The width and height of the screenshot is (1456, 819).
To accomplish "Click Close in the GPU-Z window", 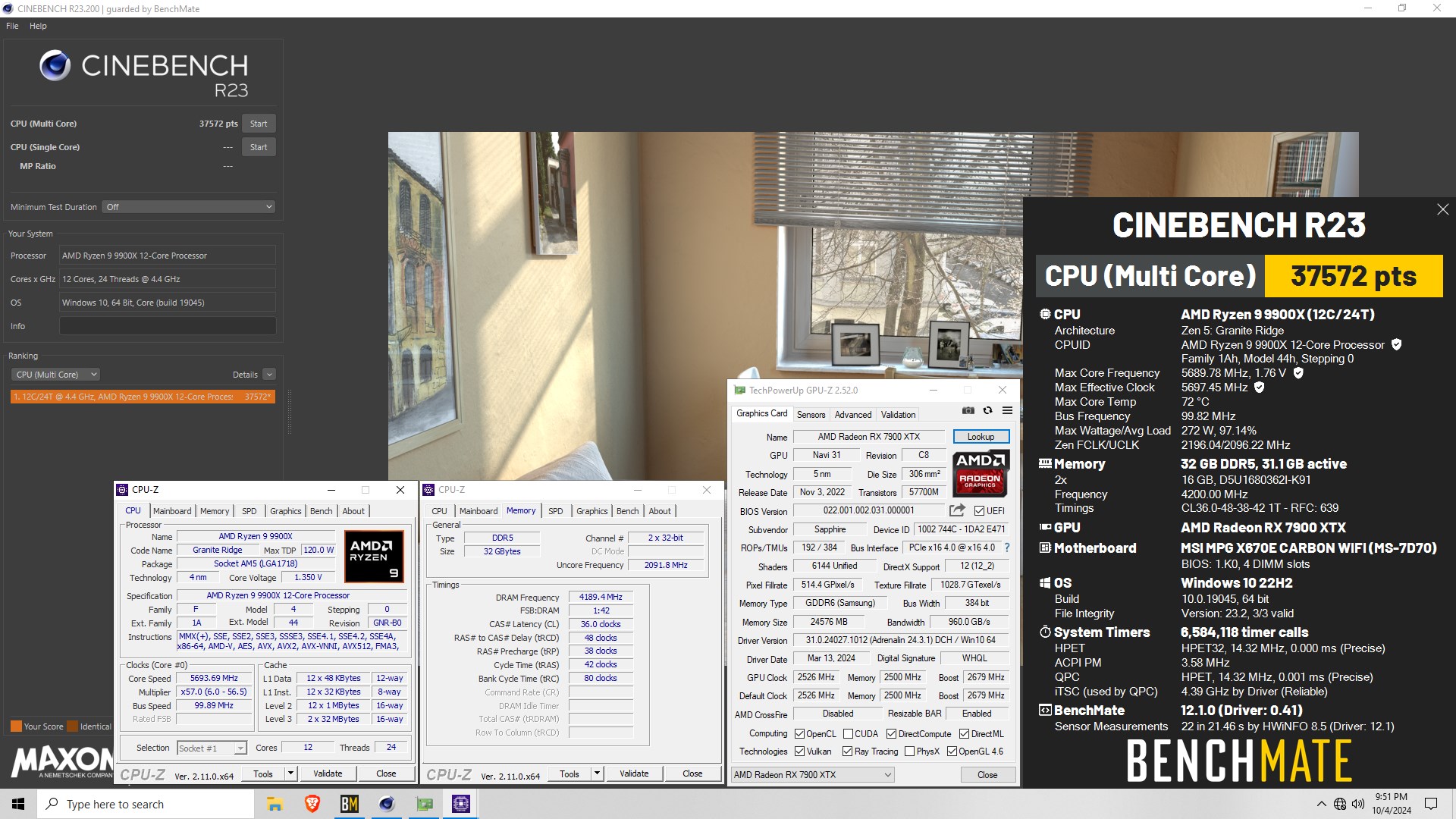I will pyautogui.click(x=987, y=774).
